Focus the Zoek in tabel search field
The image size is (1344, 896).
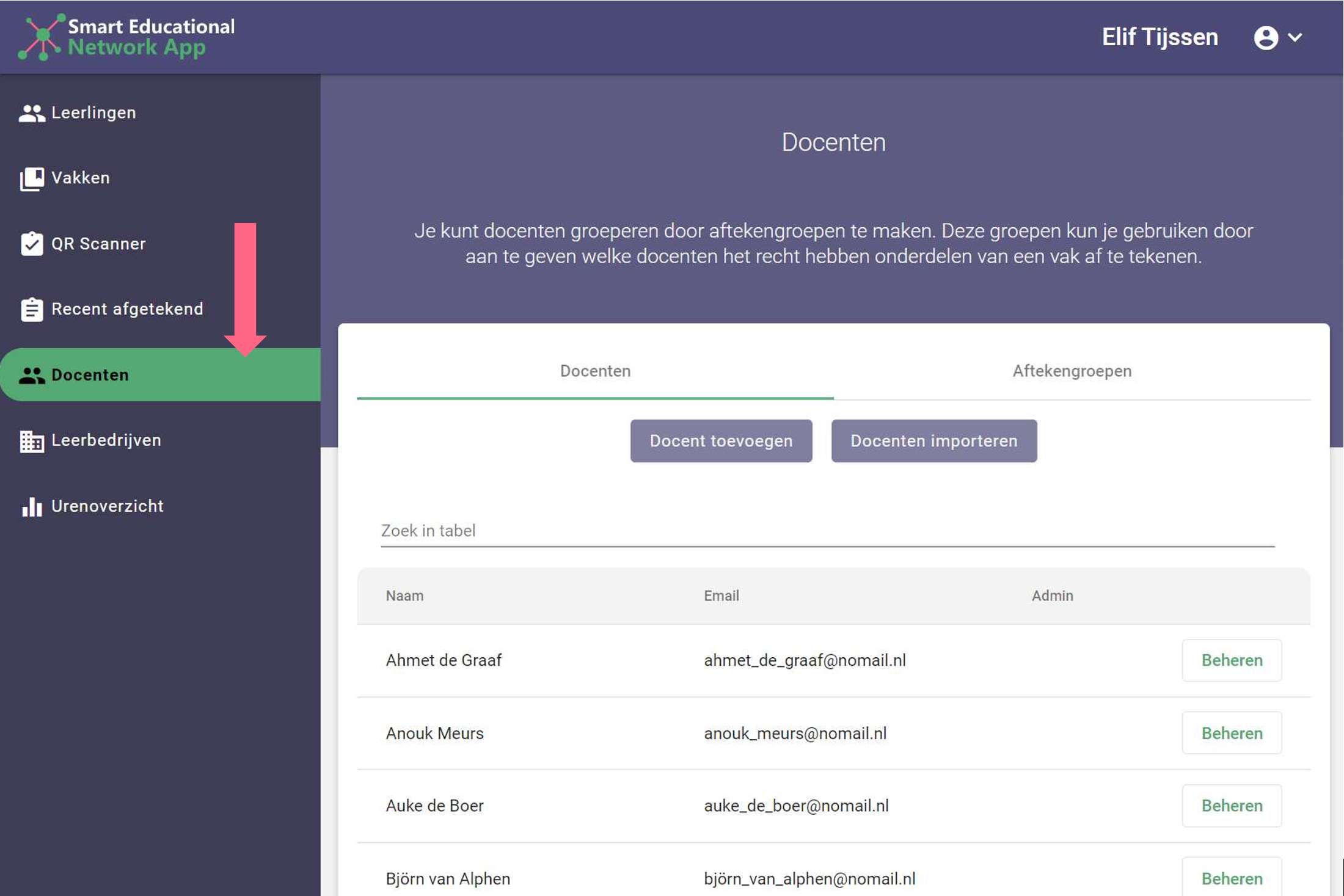tap(828, 531)
